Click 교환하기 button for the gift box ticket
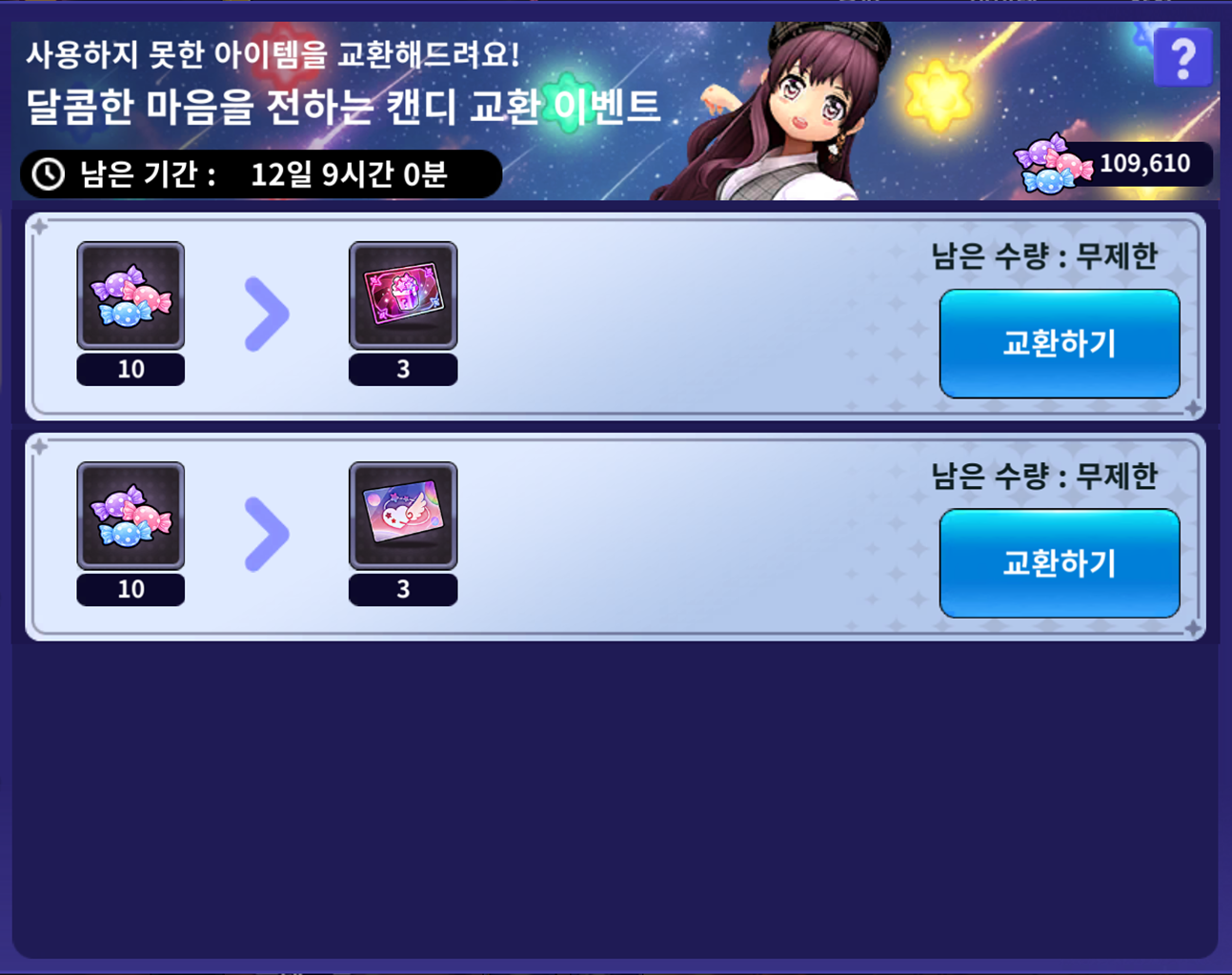This screenshot has width=1232, height=975. coord(1060,344)
